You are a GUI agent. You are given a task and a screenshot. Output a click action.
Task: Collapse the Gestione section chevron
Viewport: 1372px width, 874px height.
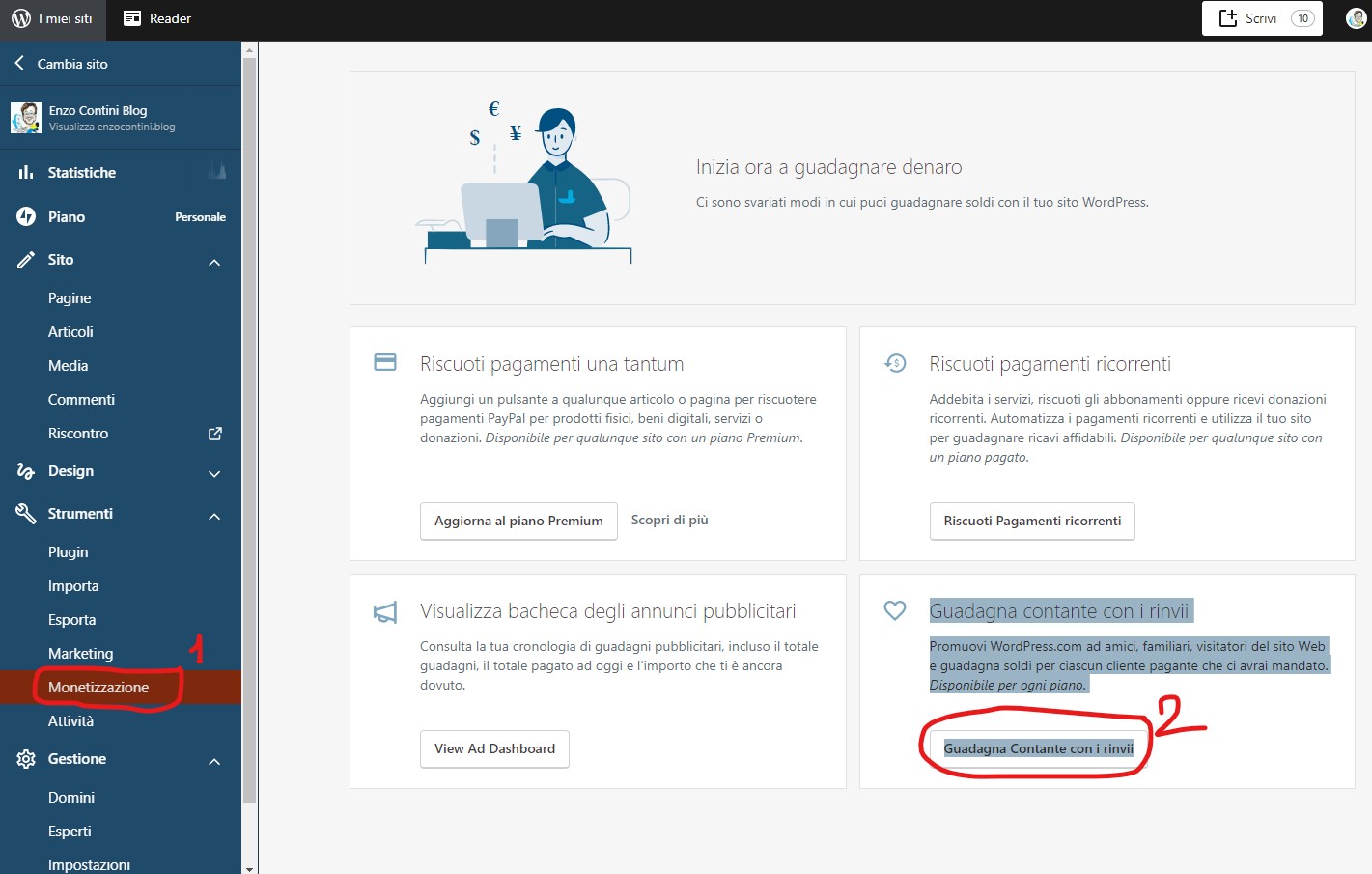[214, 761]
